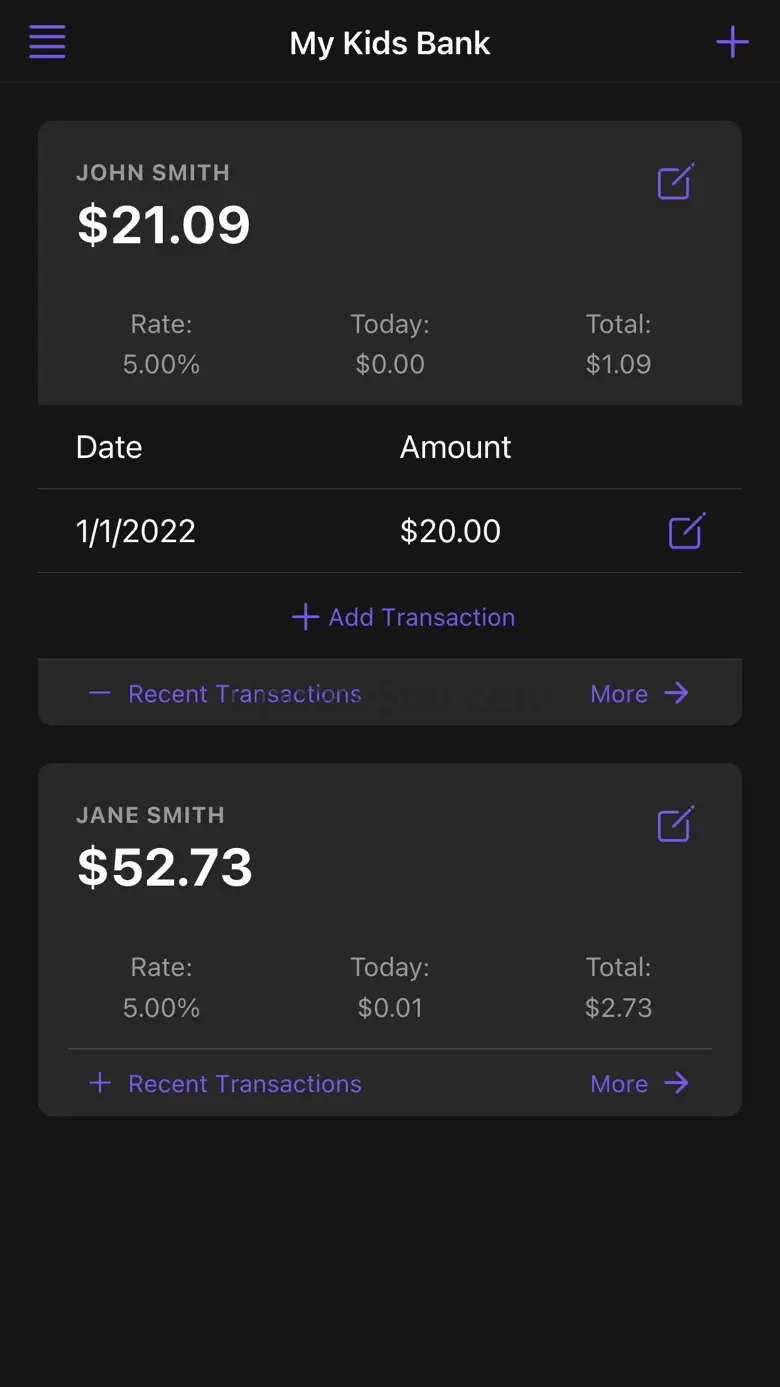Open the hamburger menu

click(47, 42)
